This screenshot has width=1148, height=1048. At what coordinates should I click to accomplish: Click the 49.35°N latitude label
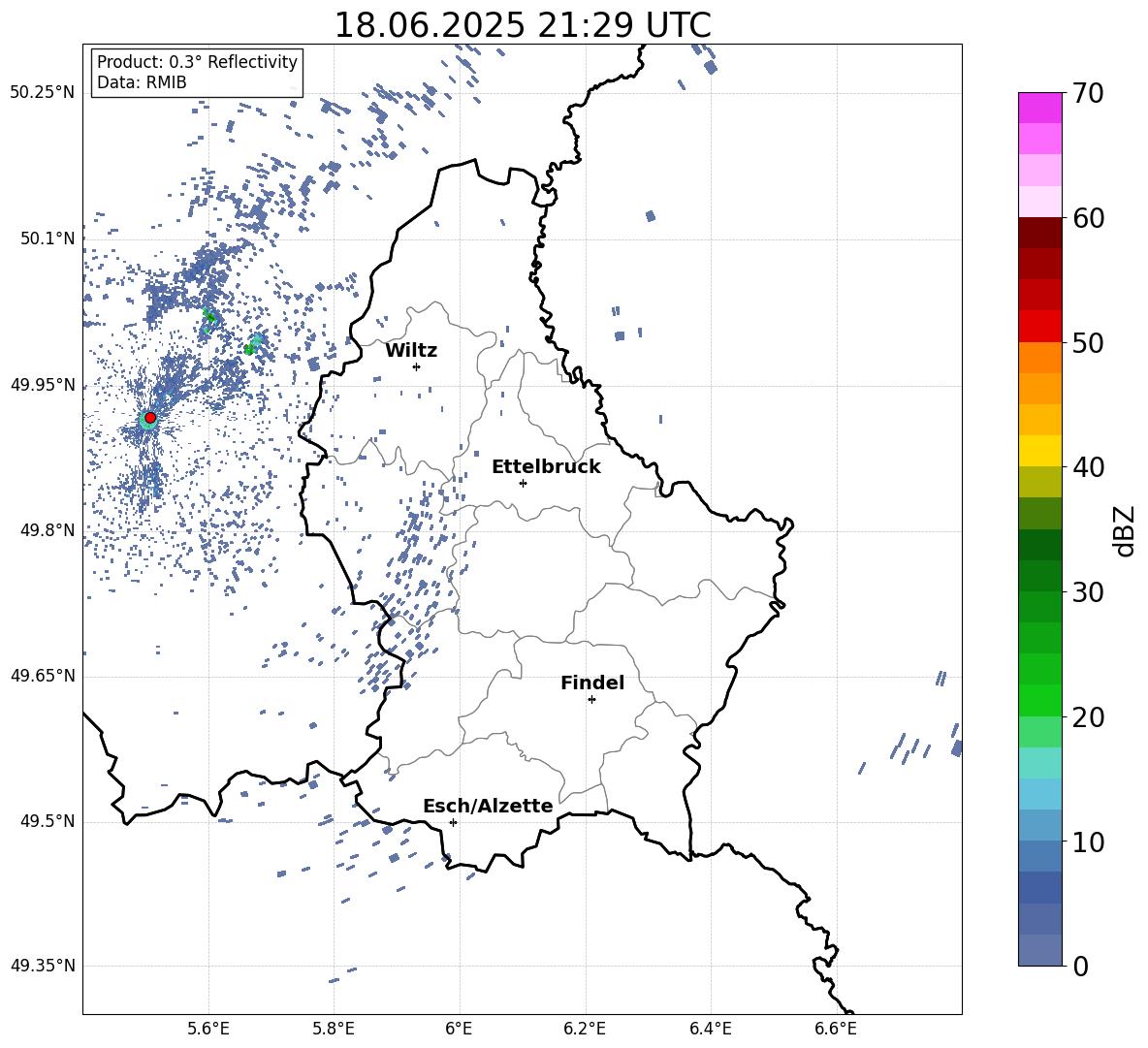click(43, 966)
